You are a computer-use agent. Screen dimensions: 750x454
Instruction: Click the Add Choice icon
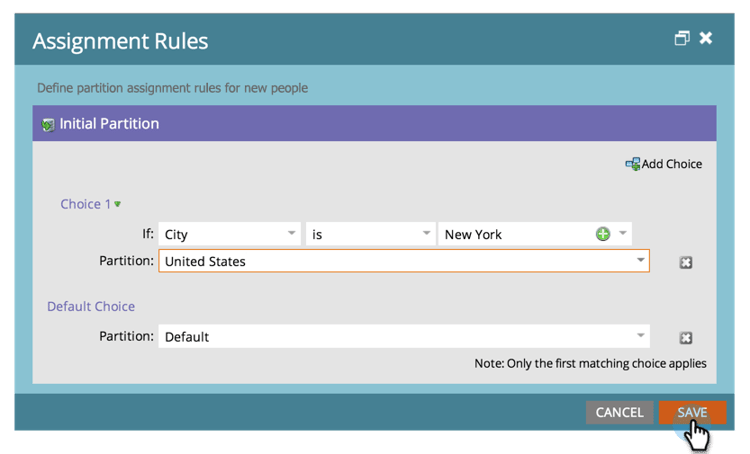point(632,164)
